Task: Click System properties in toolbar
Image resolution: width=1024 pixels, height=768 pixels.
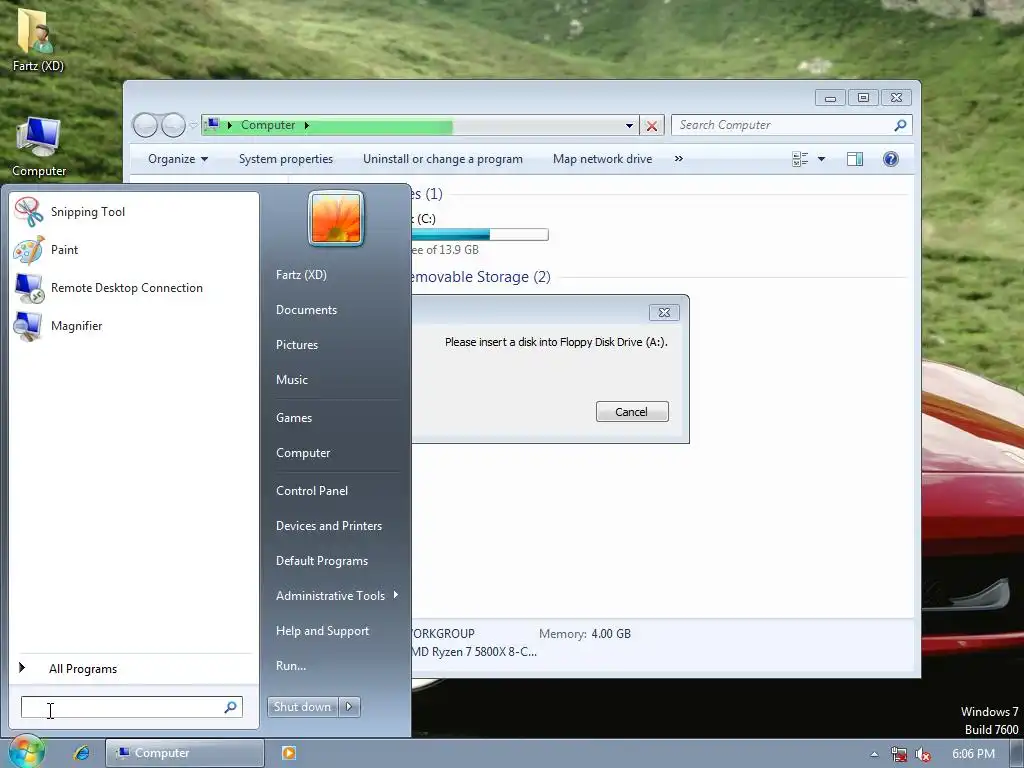Action: (285, 159)
